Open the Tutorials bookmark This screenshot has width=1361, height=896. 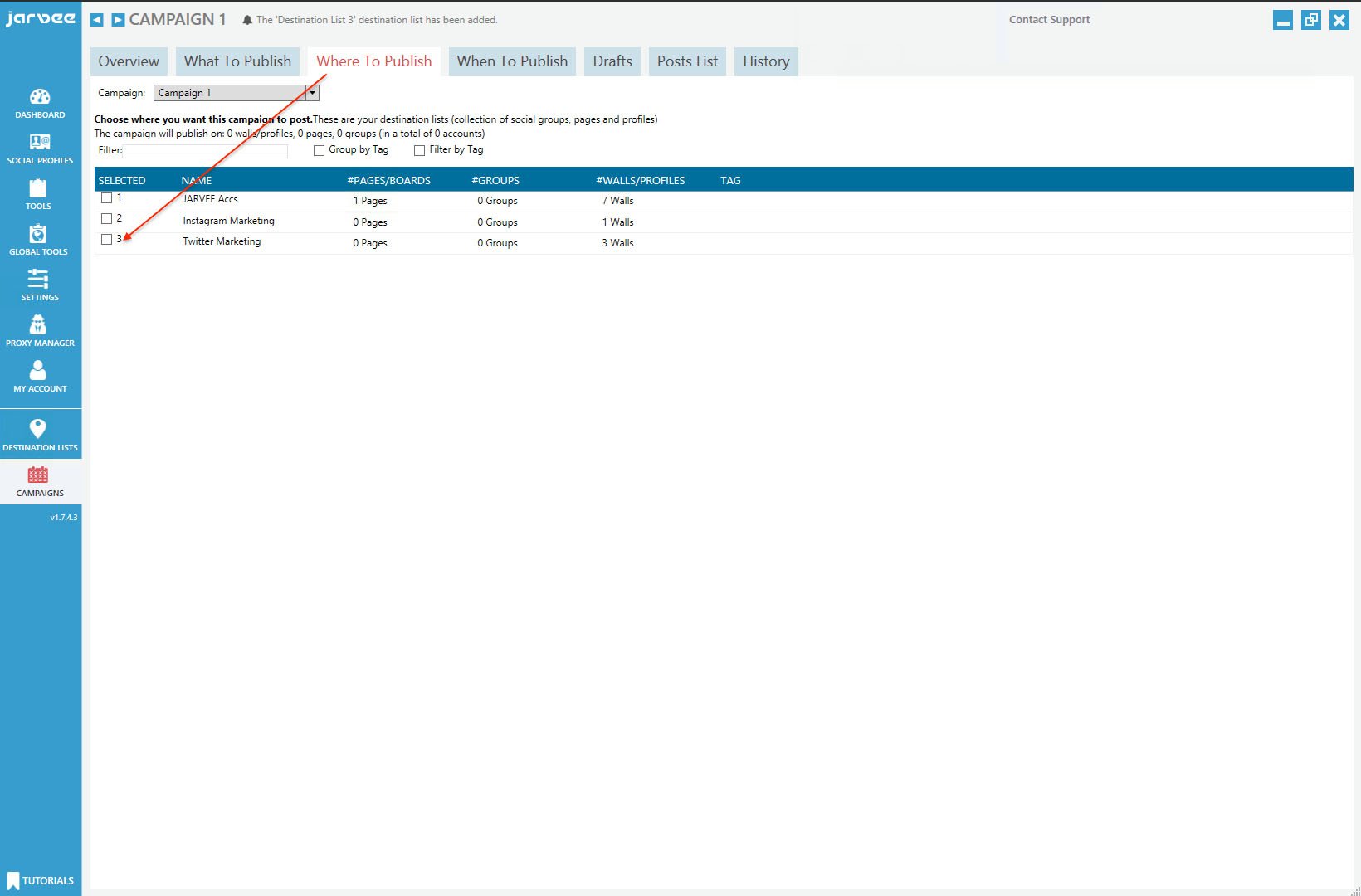click(40, 880)
